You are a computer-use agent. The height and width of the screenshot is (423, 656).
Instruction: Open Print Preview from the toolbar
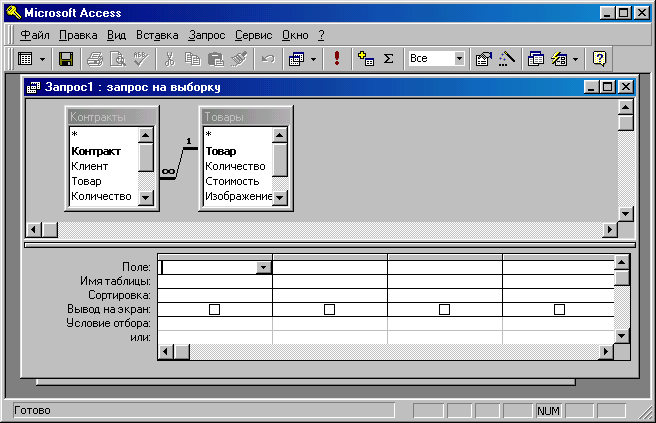click(118, 59)
